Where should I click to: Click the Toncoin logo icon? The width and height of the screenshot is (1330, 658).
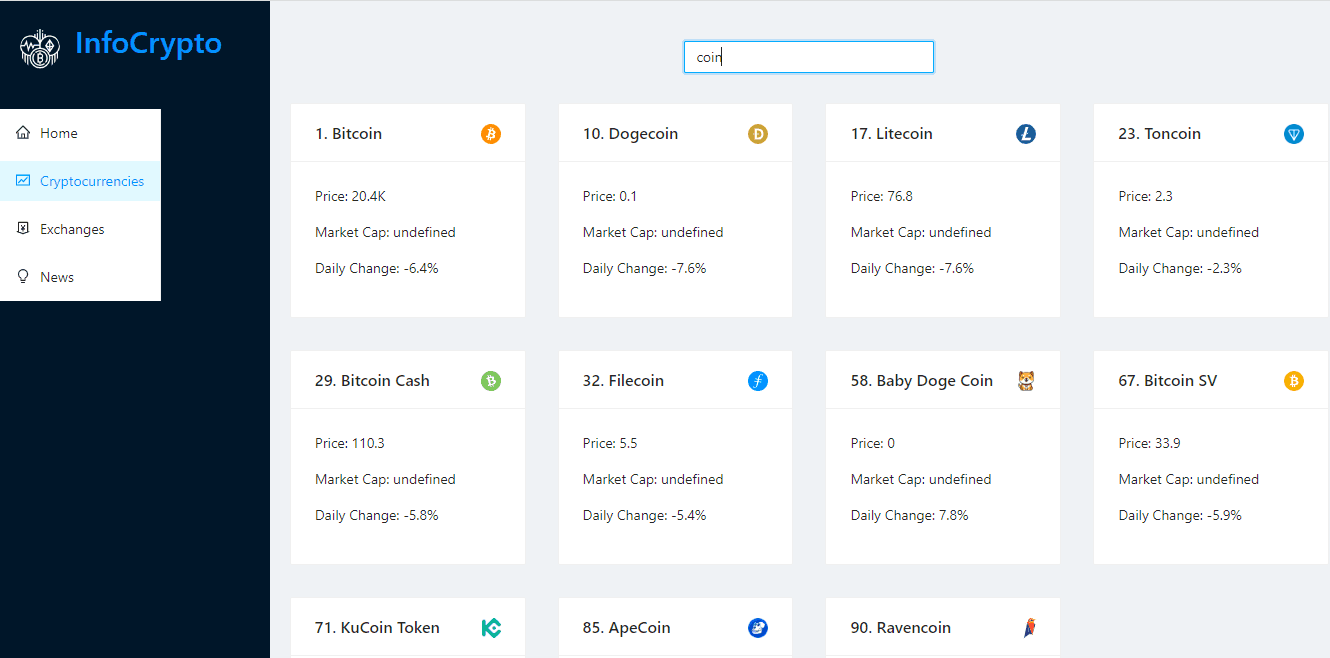[1294, 134]
